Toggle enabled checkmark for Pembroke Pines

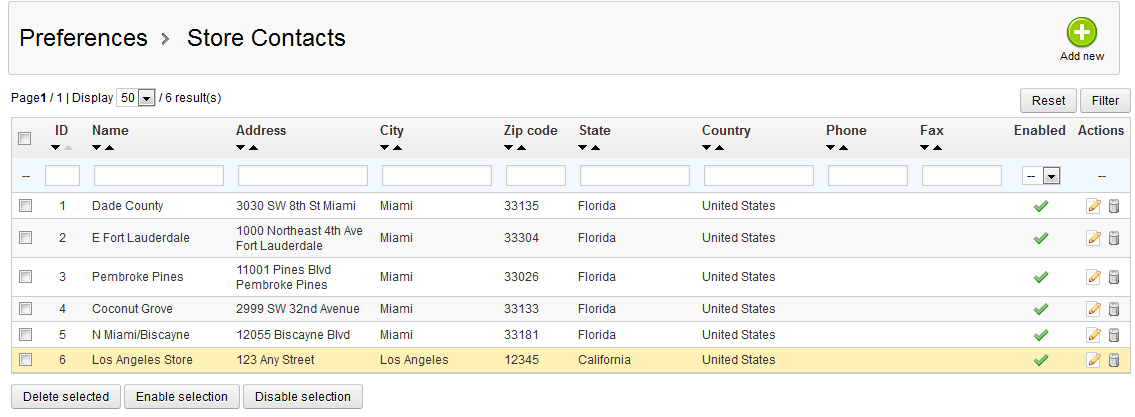click(x=1041, y=277)
